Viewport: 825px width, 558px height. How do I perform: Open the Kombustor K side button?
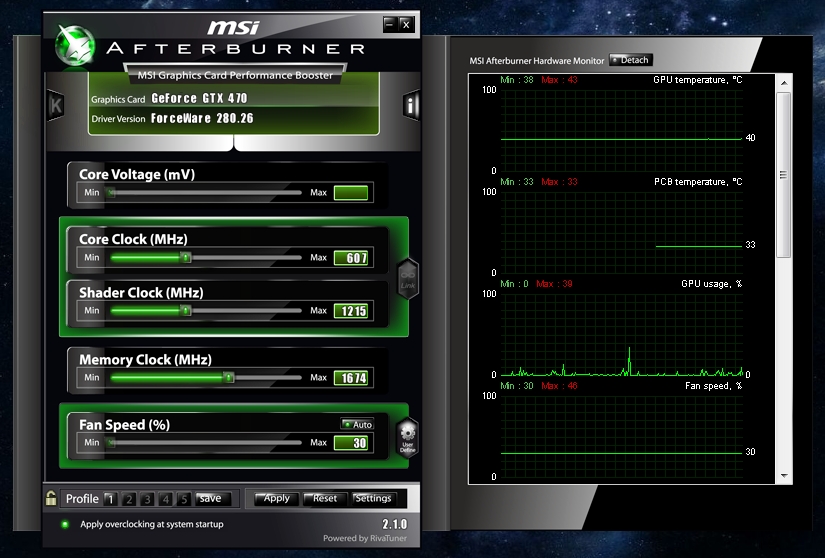coord(55,106)
